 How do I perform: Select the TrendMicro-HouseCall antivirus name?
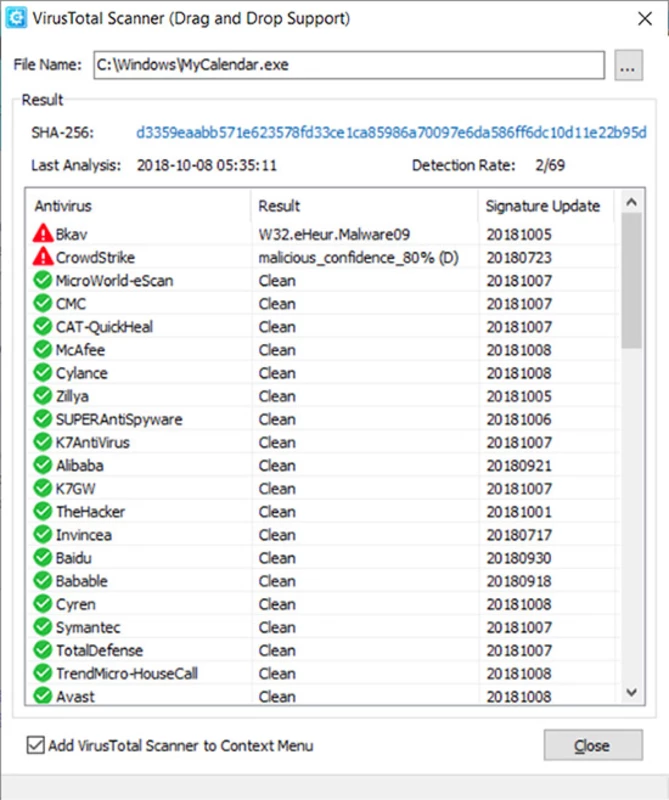click(x=127, y=673)
